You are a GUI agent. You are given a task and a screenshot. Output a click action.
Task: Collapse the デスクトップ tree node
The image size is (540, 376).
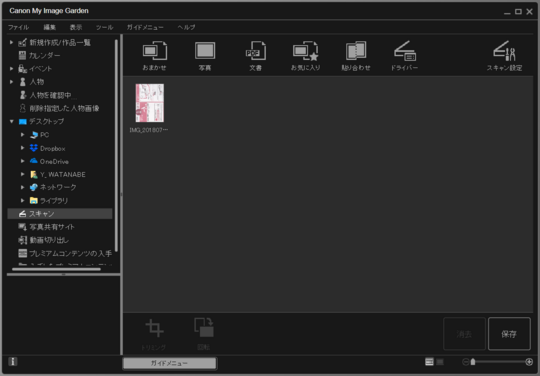point(11,122)
